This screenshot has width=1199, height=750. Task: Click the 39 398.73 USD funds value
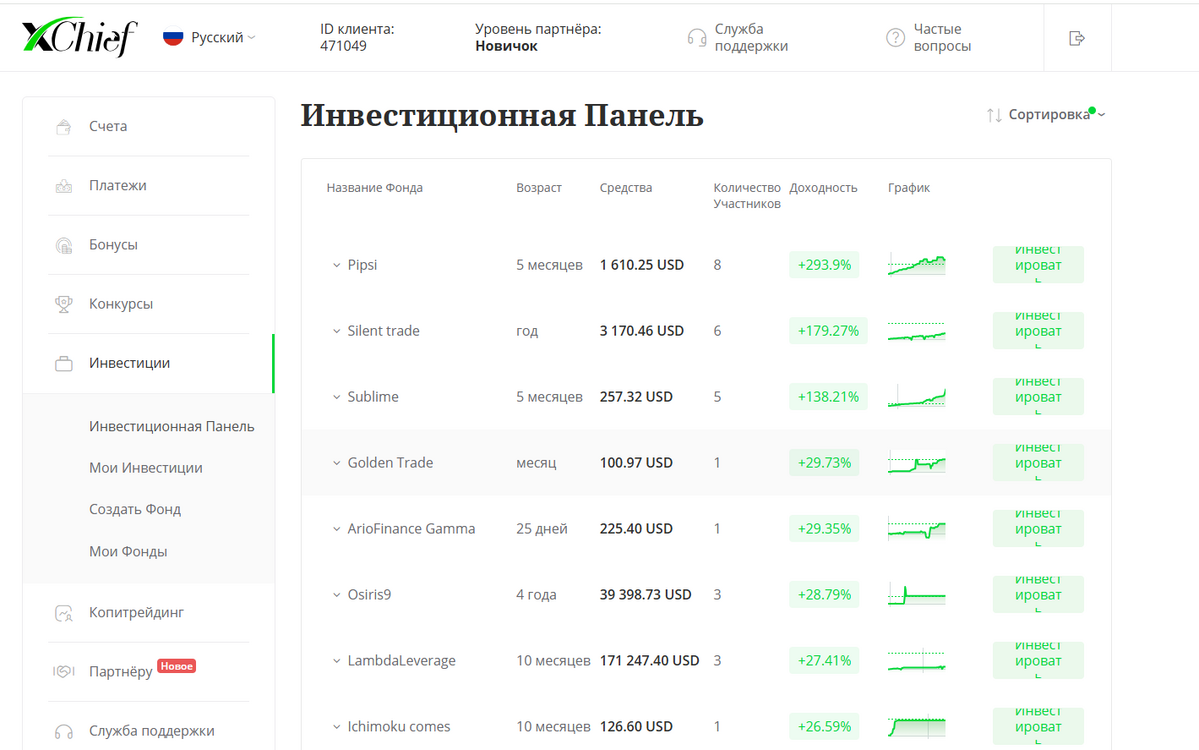[x=645, y=595]
